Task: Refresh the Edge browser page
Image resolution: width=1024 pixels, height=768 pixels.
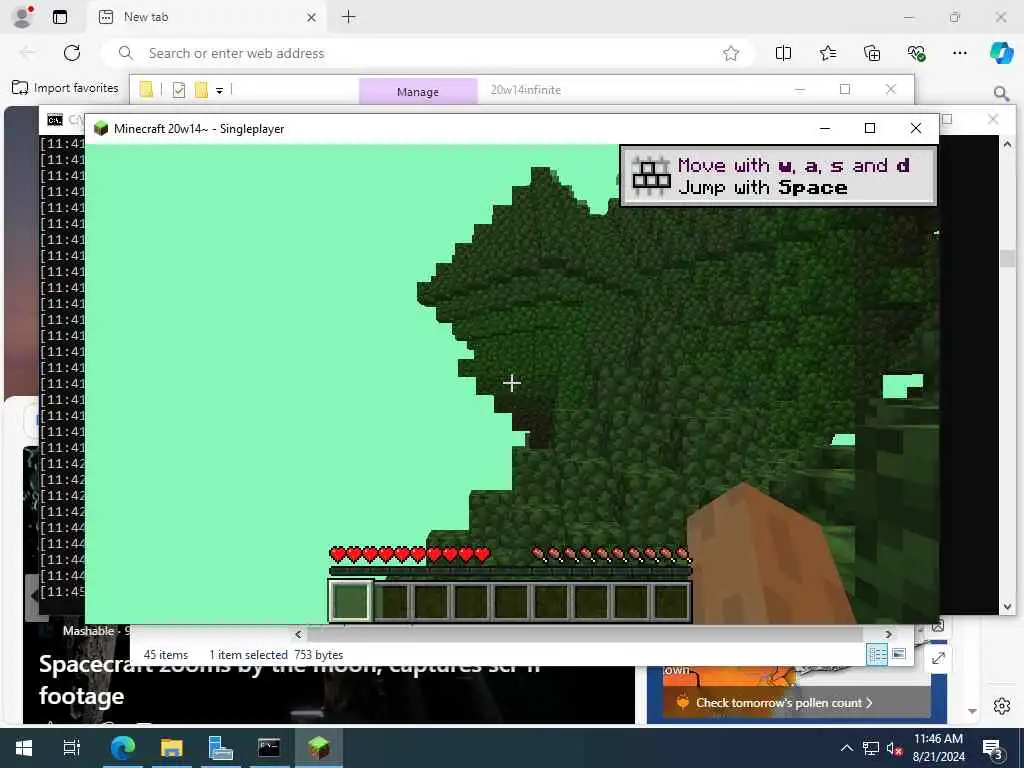Action: pyautogui.click(x=72, y=53)
